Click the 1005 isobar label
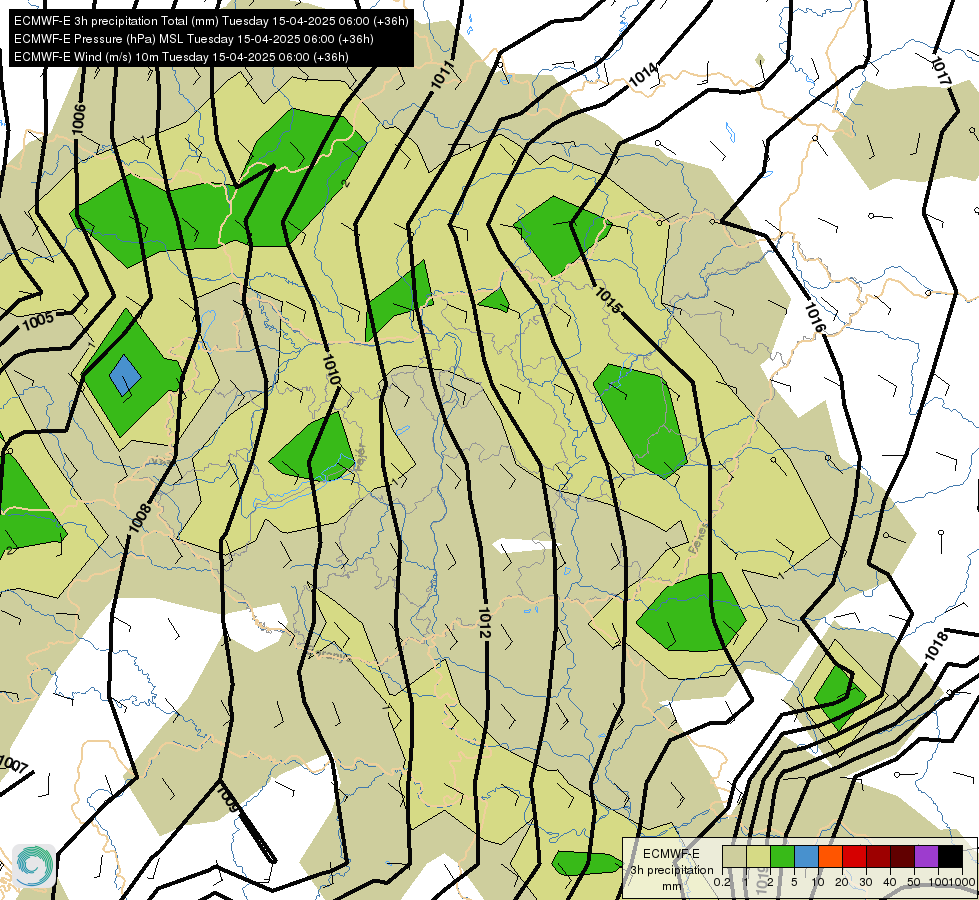 pos(38,322)
